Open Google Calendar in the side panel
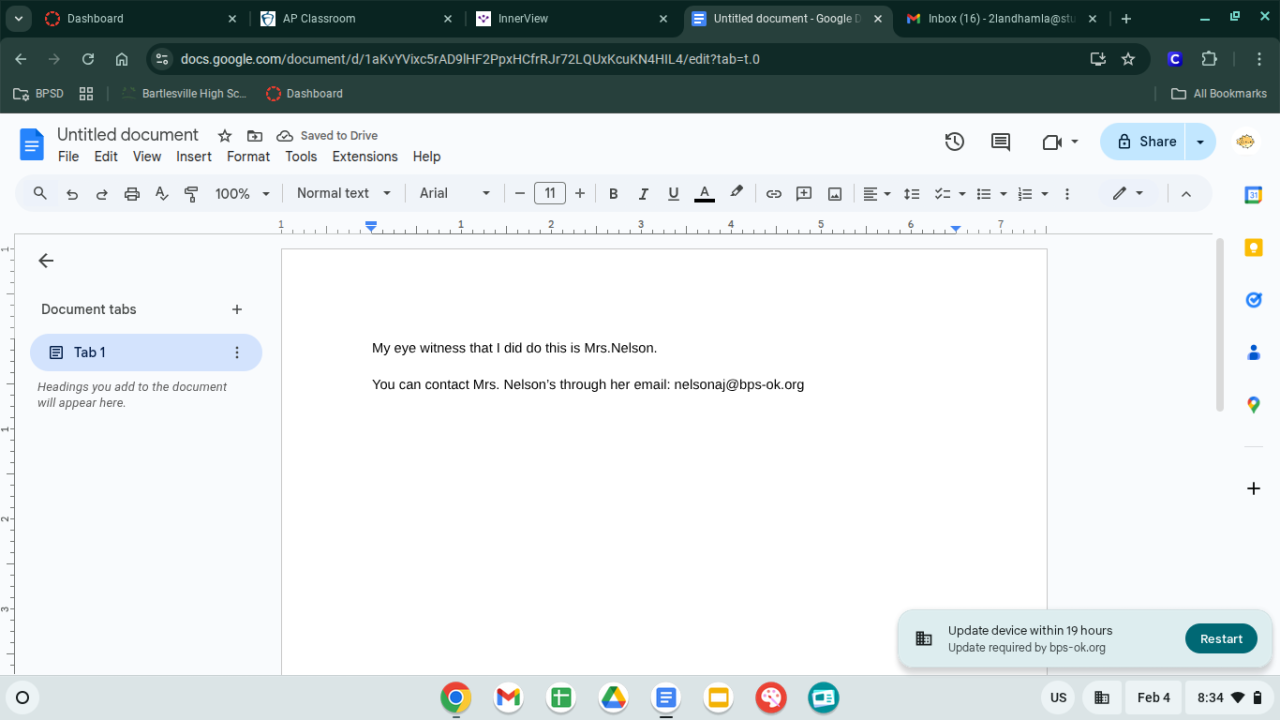This screenshot has height=720, width=1280. [1253, 195]
